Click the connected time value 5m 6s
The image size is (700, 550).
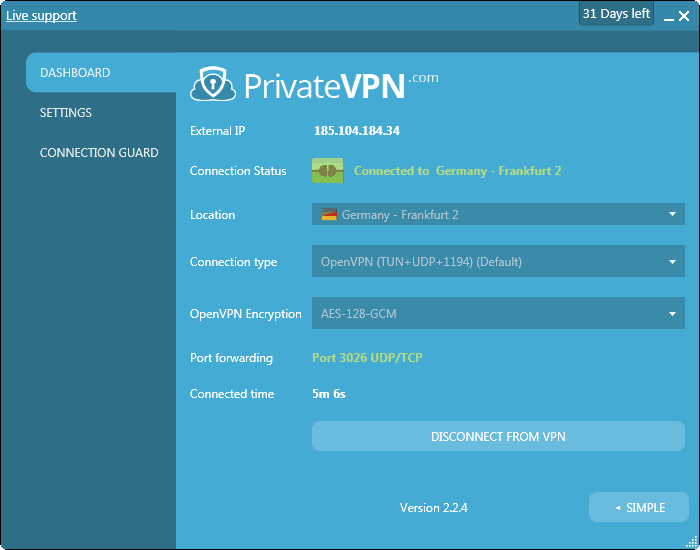pyautogui.click(x=329, y=394)
